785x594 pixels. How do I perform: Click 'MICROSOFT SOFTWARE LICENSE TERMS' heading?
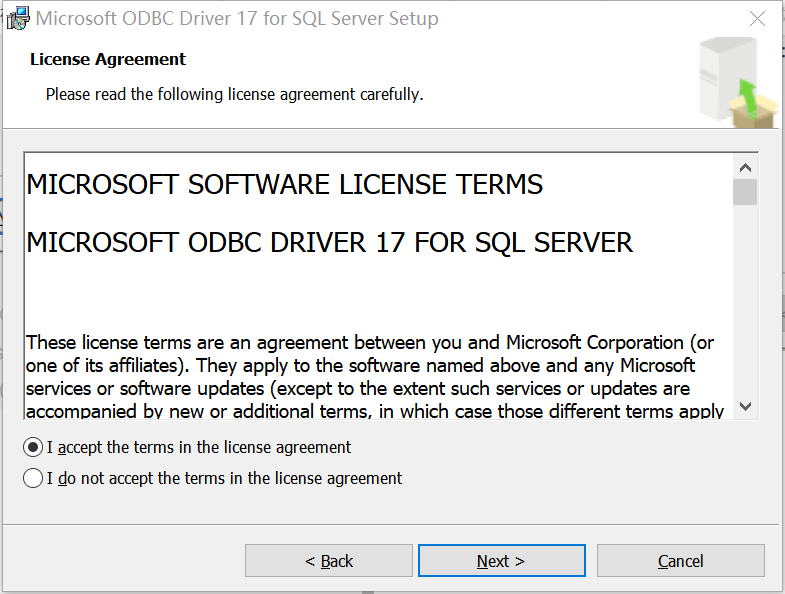click(x=284, y=184)
